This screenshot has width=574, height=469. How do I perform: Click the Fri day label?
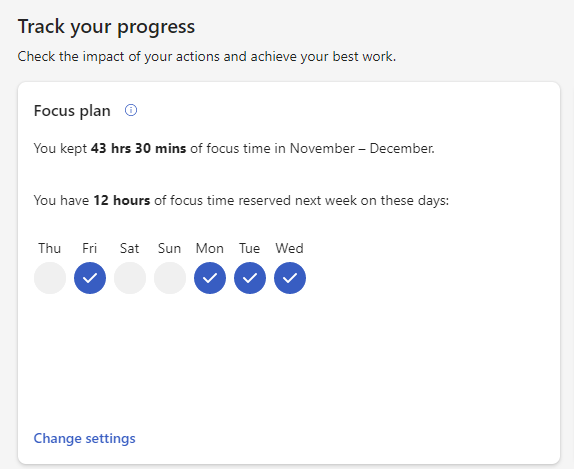pyautogui.click(x=90, y=248)
